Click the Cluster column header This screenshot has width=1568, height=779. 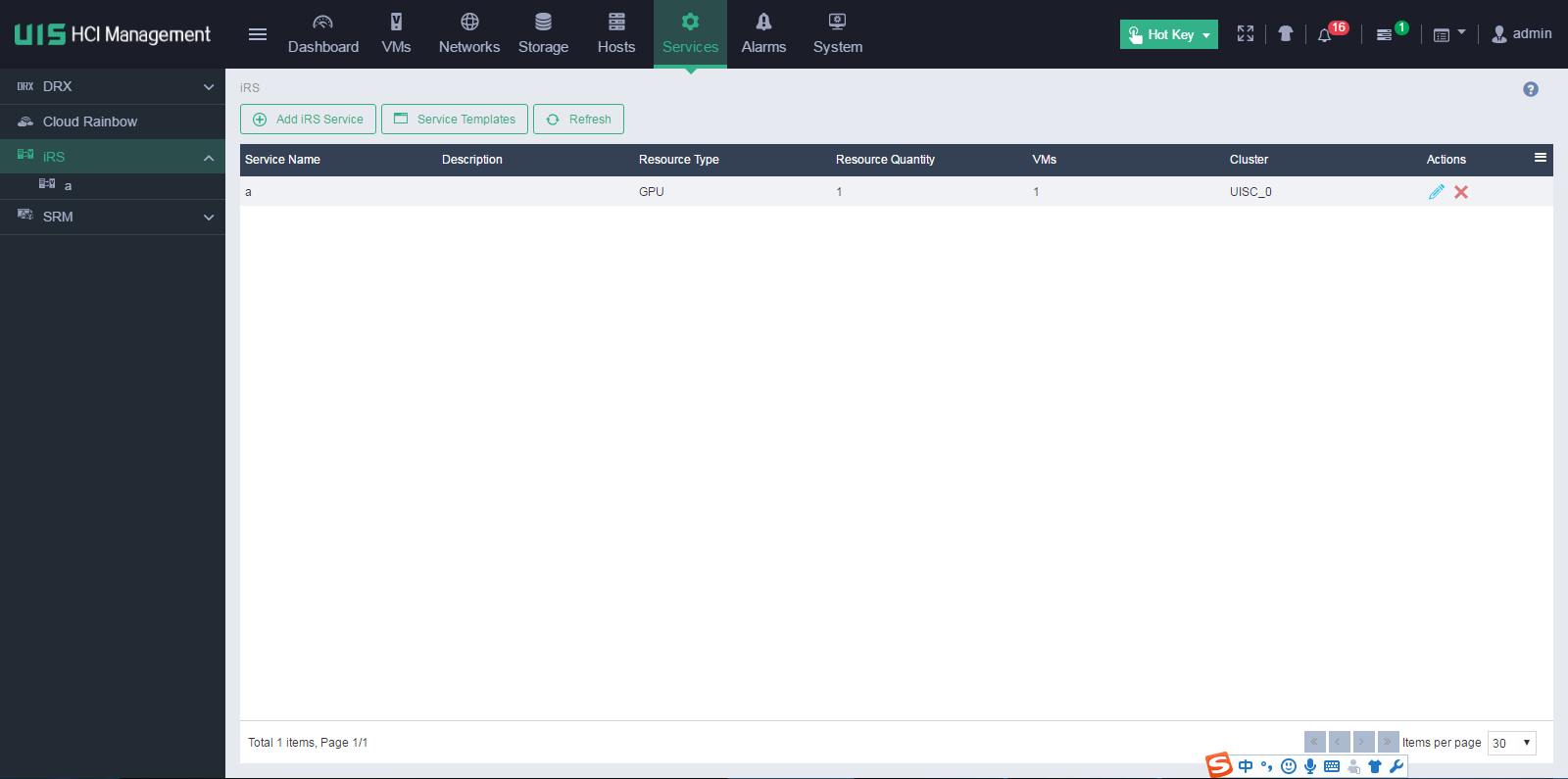[1249, 160]
